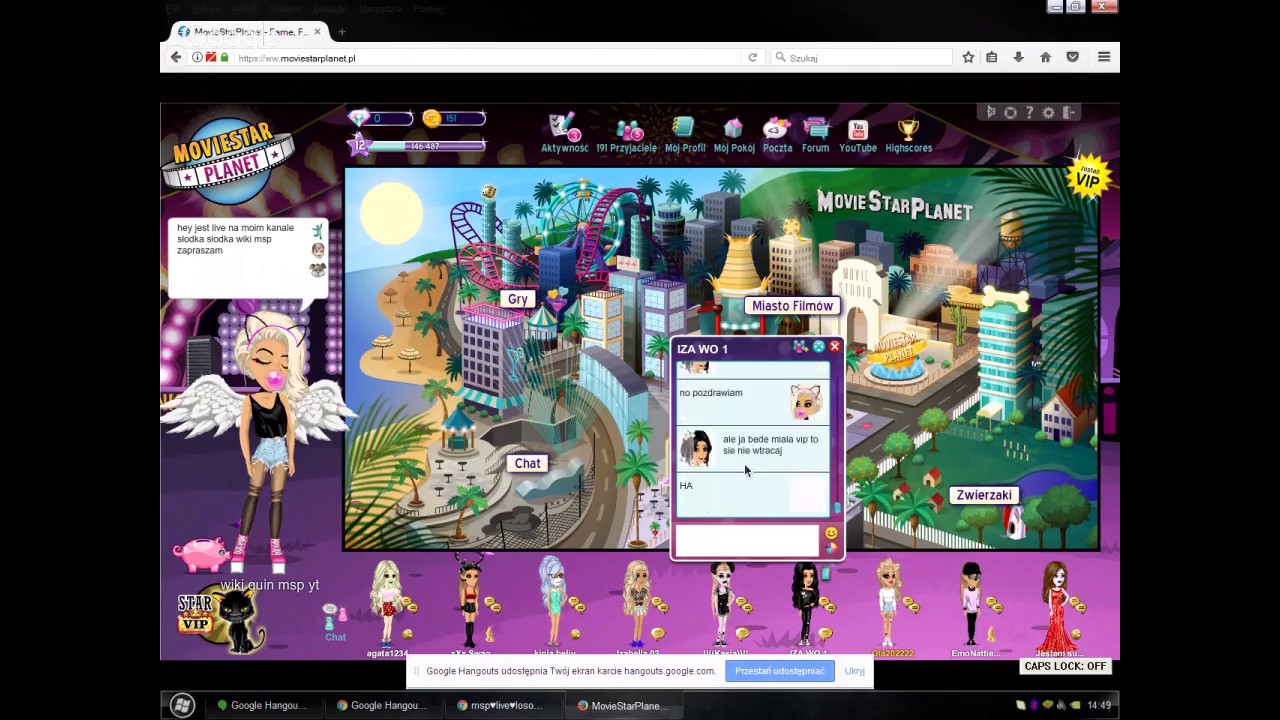This screenshot has width=1280, height=720.
Task: Click avatar agata1234 in friends bar
Action: 388,603
